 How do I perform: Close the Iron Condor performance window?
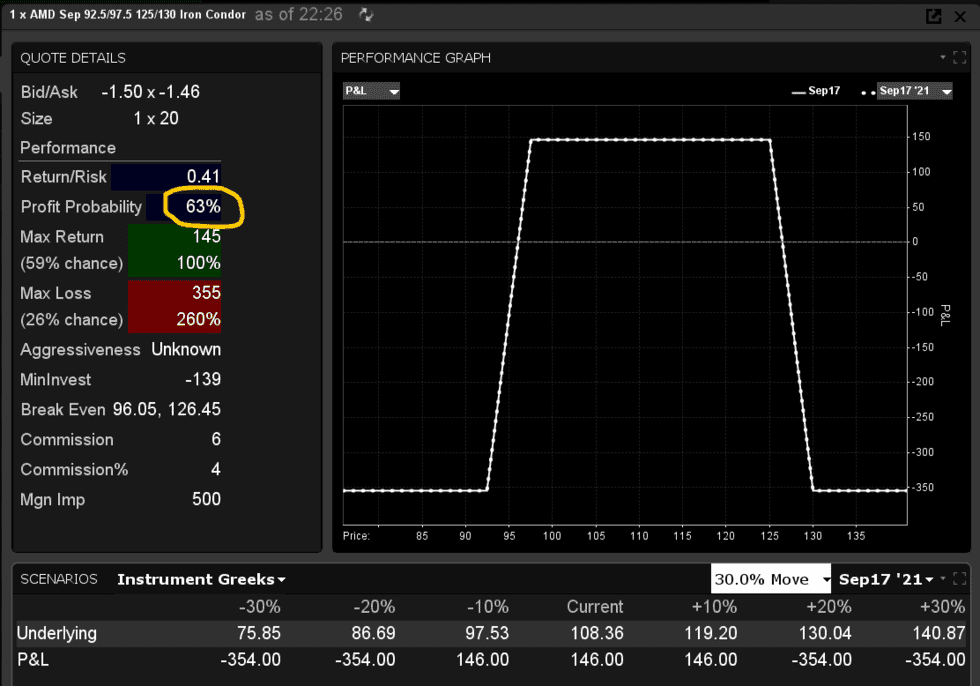[x=959, y=16]
